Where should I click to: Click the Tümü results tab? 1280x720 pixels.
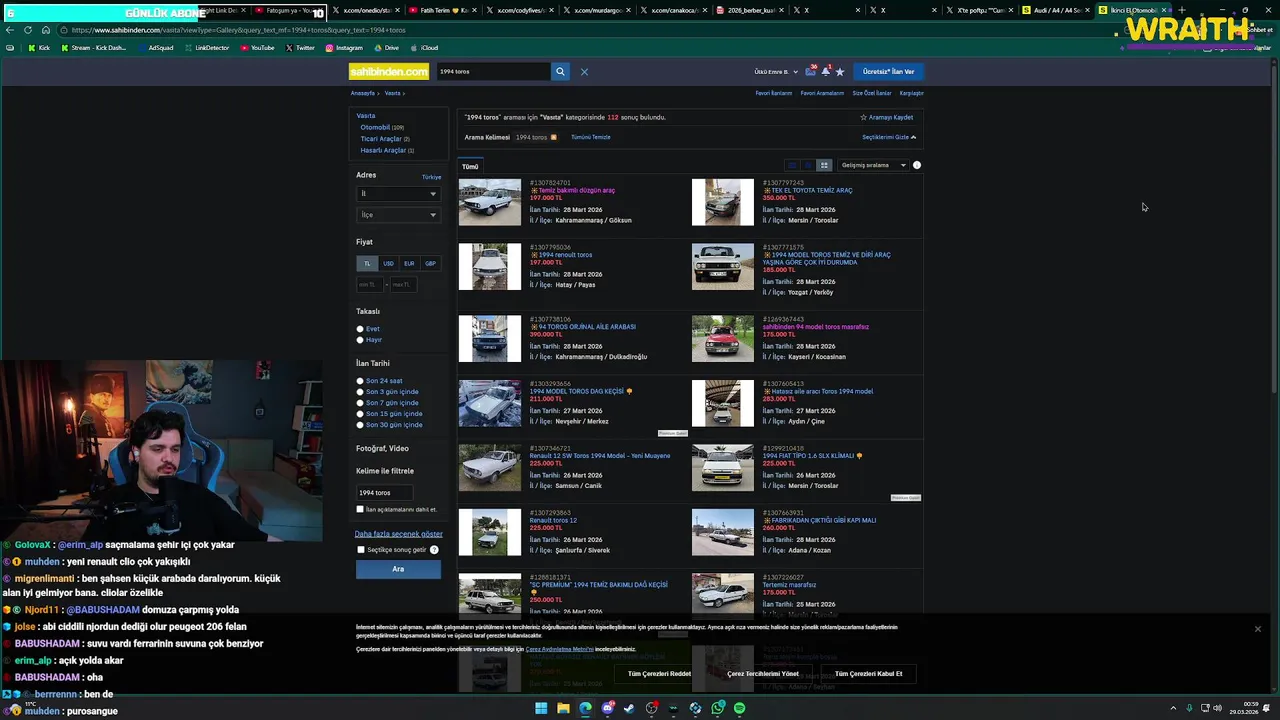pyautogui.click(x=470, y=167)
